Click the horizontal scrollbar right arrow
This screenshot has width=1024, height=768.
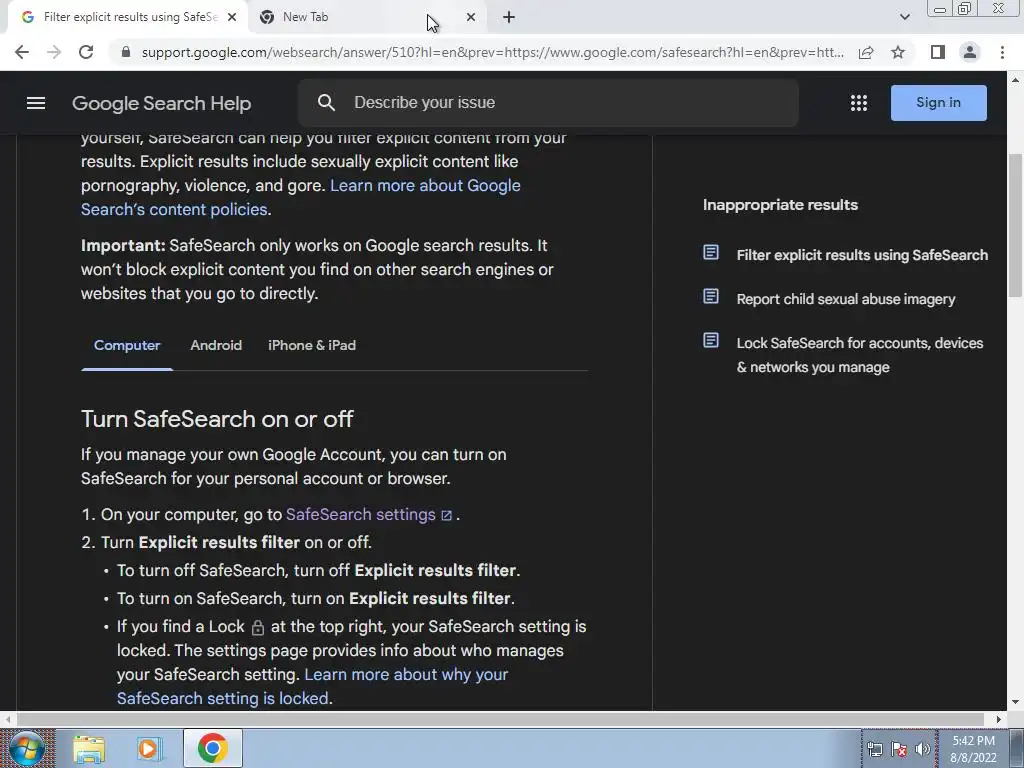(x=999, y=719)
